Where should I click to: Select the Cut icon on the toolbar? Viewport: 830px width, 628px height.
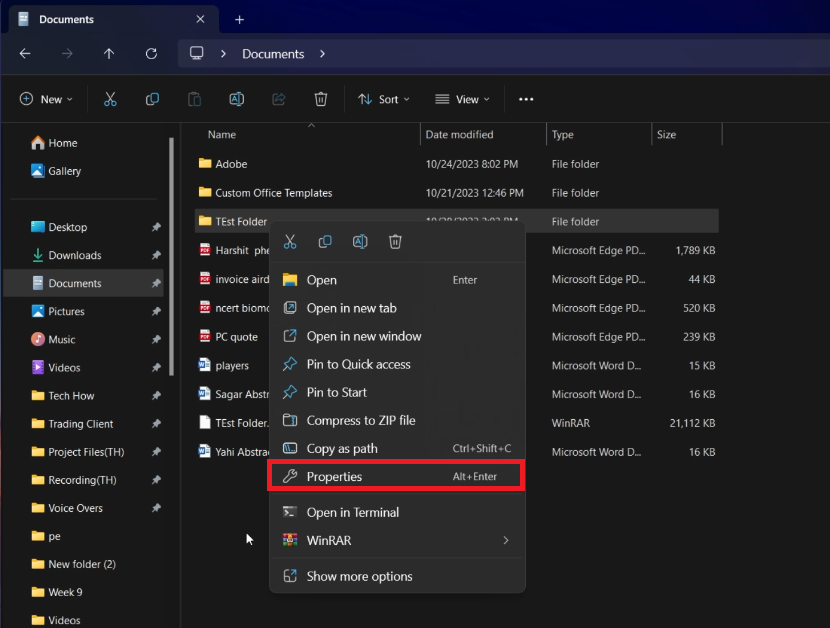click(110, 99)
